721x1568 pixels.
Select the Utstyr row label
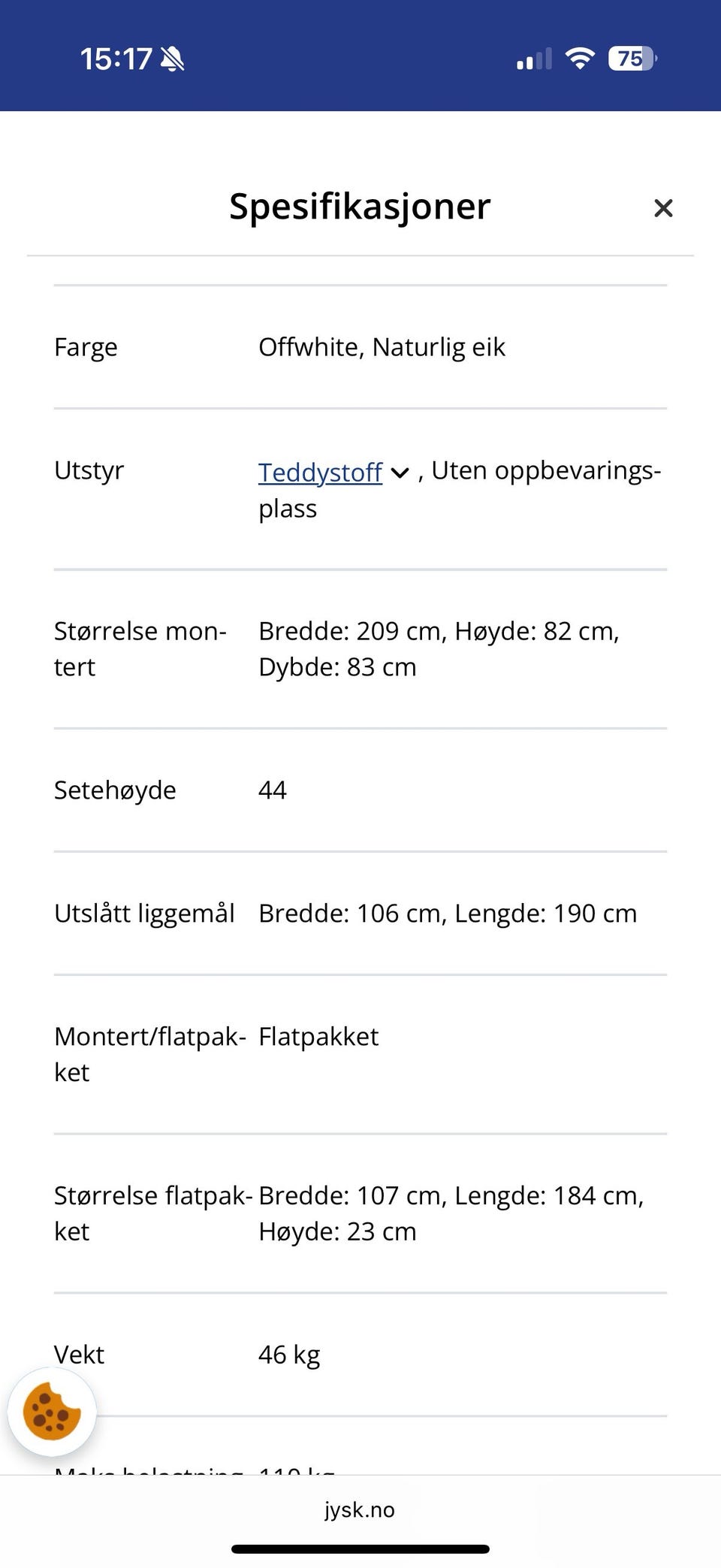coord(89,470)
